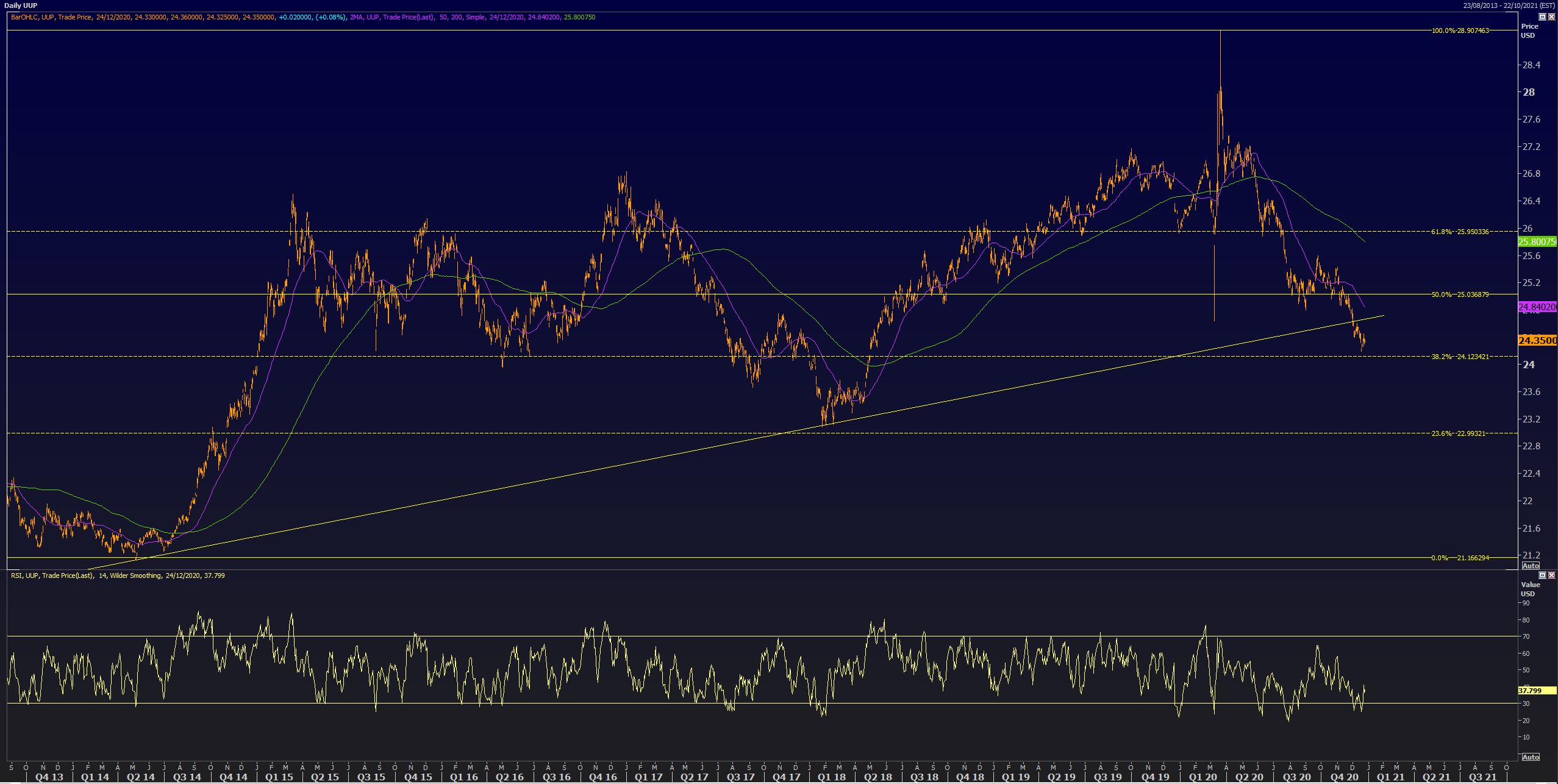1558x784 pixels.
Task: Click the Q1 20 label on time axis
Action: (1202, 777)
